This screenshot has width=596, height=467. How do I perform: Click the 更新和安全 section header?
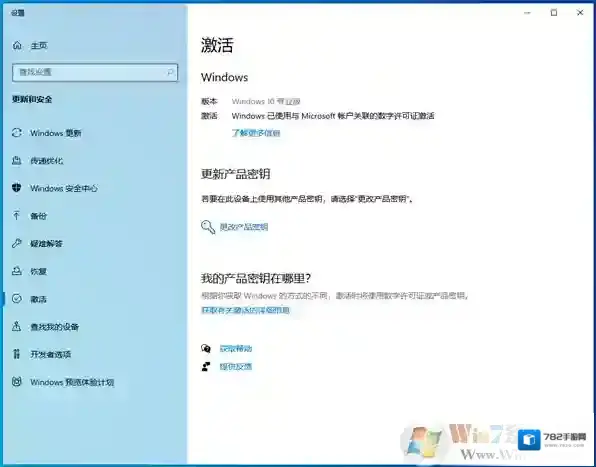pos(32,100)
